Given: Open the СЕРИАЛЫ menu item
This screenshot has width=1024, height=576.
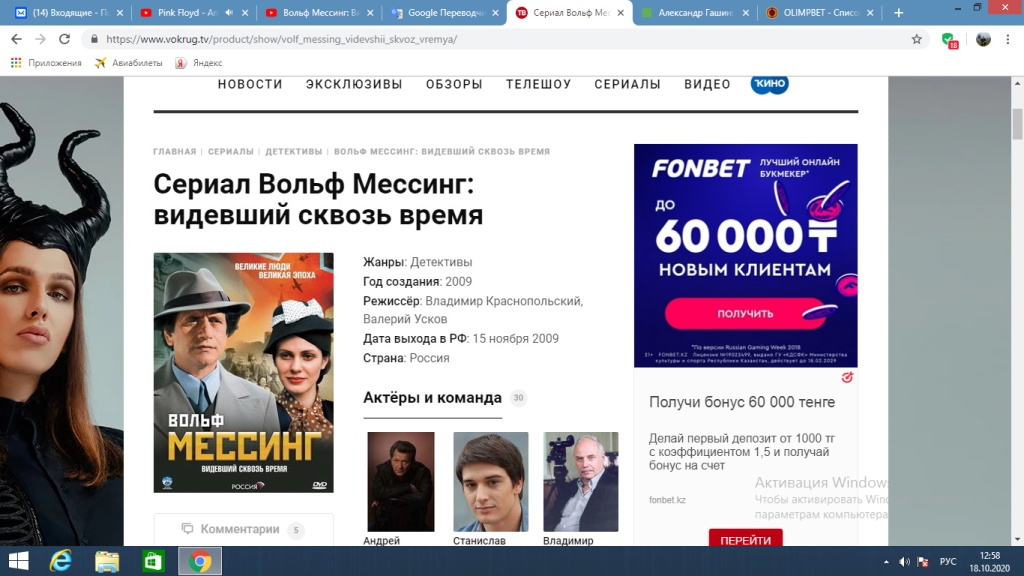Looking at the screenshot, I should (x=627, y=84).
